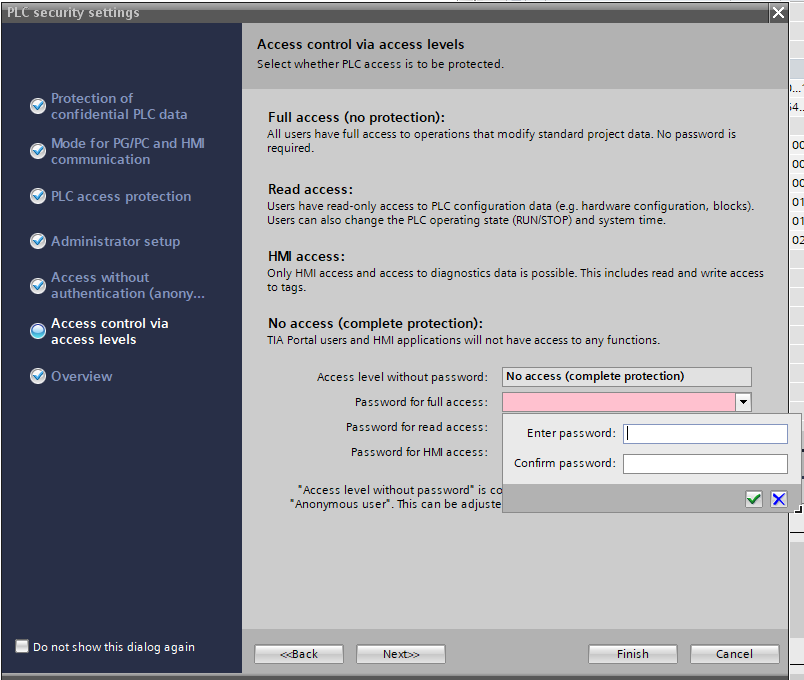
Task: Click the green checkmark to confirm password
Action: tap(754, 499)
